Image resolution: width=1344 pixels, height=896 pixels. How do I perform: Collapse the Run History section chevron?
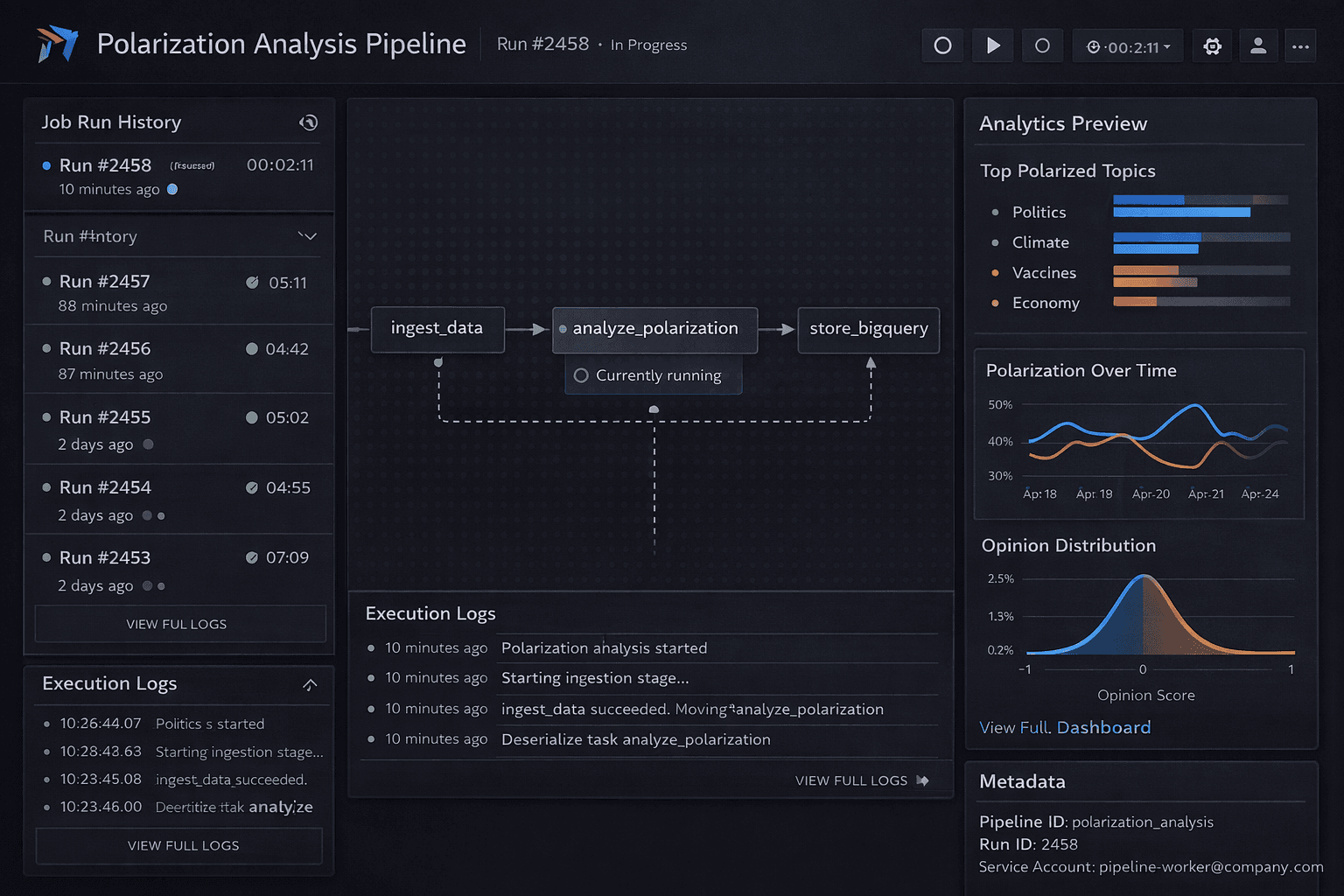308,235
